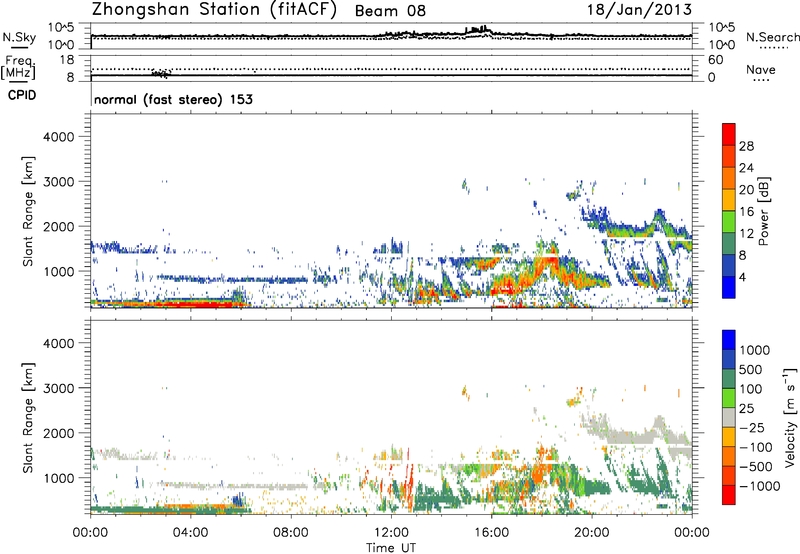This screenshot has width=800, height=554.
Task: Click the '20:00' time tick label
Action: (x=591, y=533)
